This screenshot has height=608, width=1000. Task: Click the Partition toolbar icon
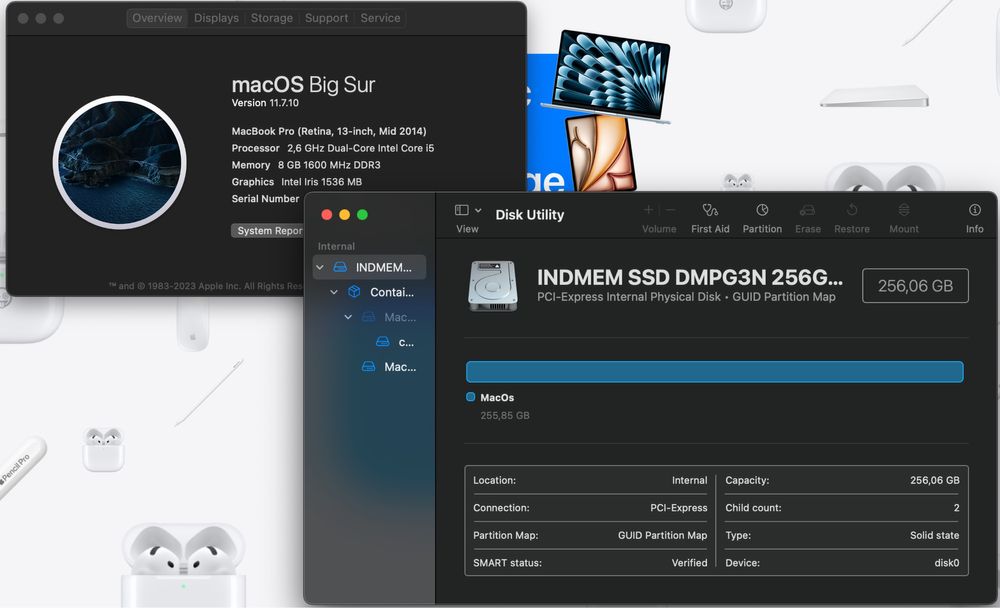(x=762, y=210)
